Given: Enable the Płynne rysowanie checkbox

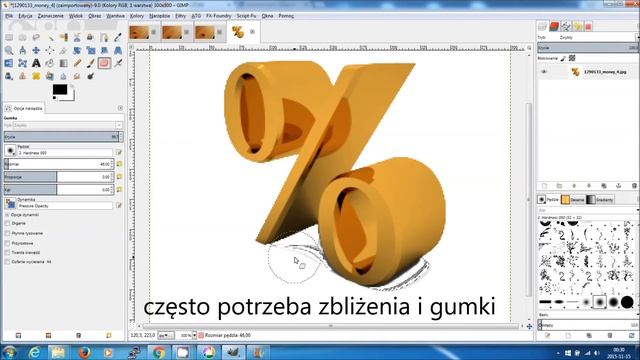Looking at the screenshot, I should [7, 233].
